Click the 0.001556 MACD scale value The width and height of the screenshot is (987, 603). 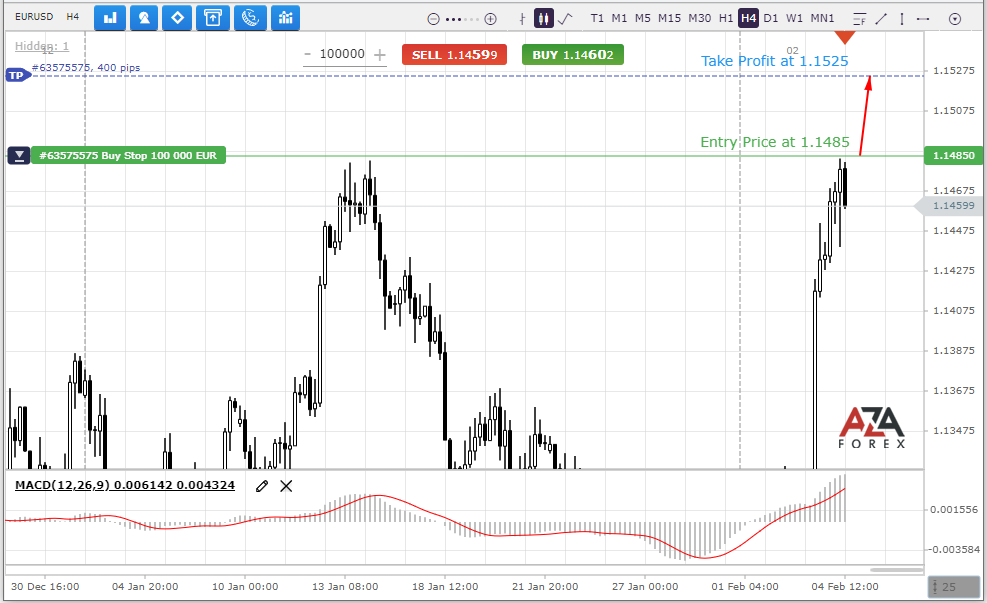(954, 509)
